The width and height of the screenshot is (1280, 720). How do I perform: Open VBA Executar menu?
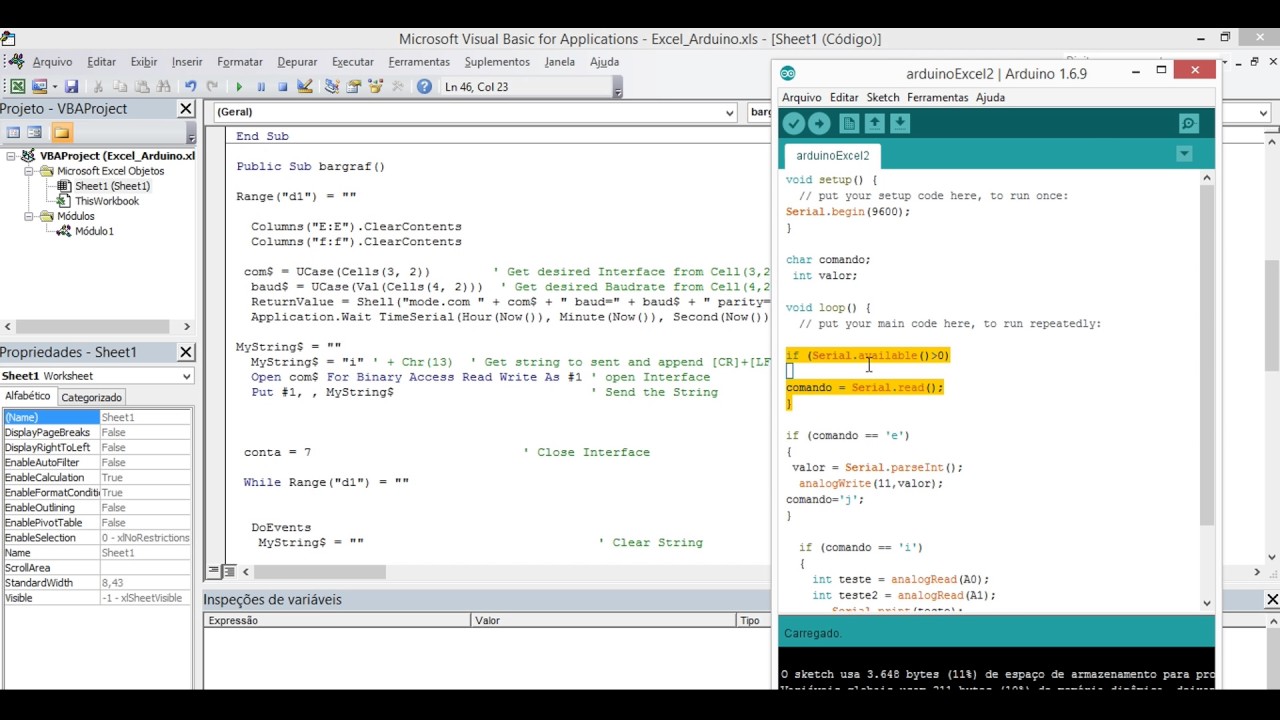tap(353, 62)
